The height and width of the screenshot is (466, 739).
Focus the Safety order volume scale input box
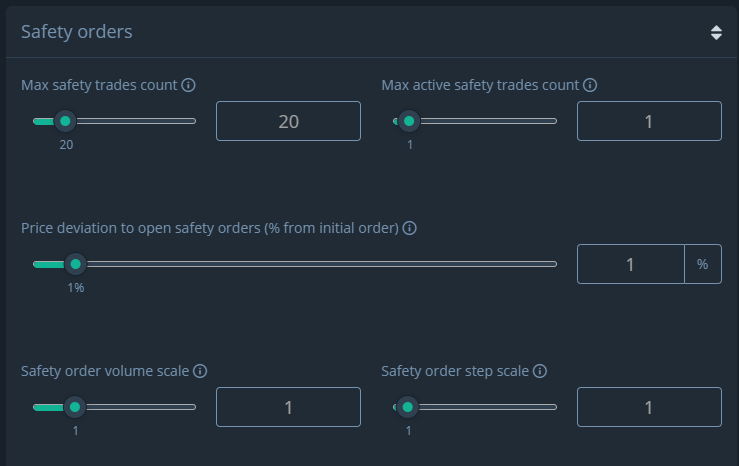(x=288, y=407)
